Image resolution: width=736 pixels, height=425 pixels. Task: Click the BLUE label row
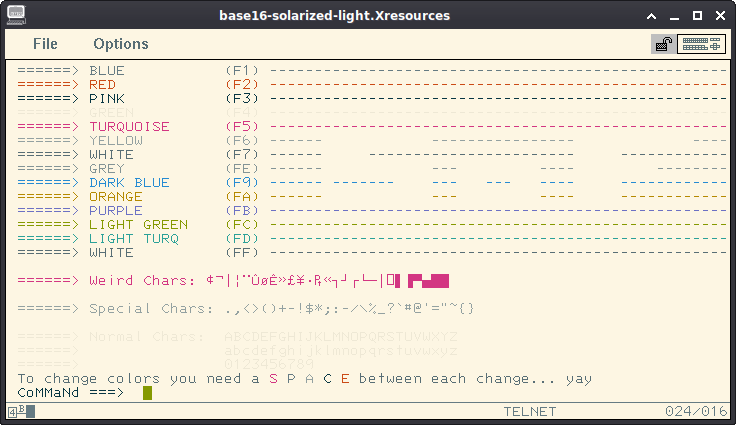pyautogui.click(x=107, y=70)
